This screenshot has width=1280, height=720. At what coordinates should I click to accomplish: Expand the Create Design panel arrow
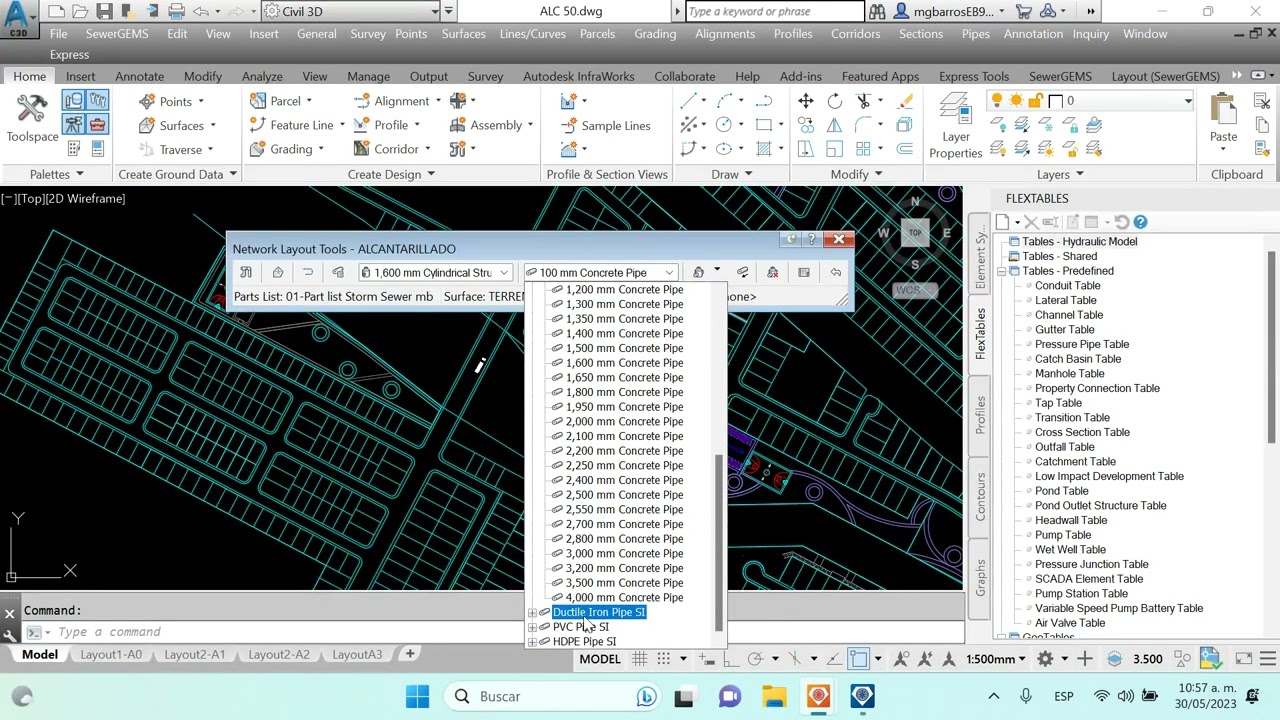tap(431, 174)
